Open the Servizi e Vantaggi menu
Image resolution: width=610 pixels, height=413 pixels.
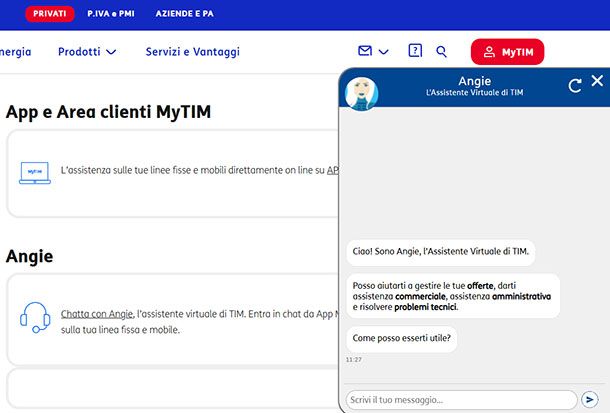(192, 52)
